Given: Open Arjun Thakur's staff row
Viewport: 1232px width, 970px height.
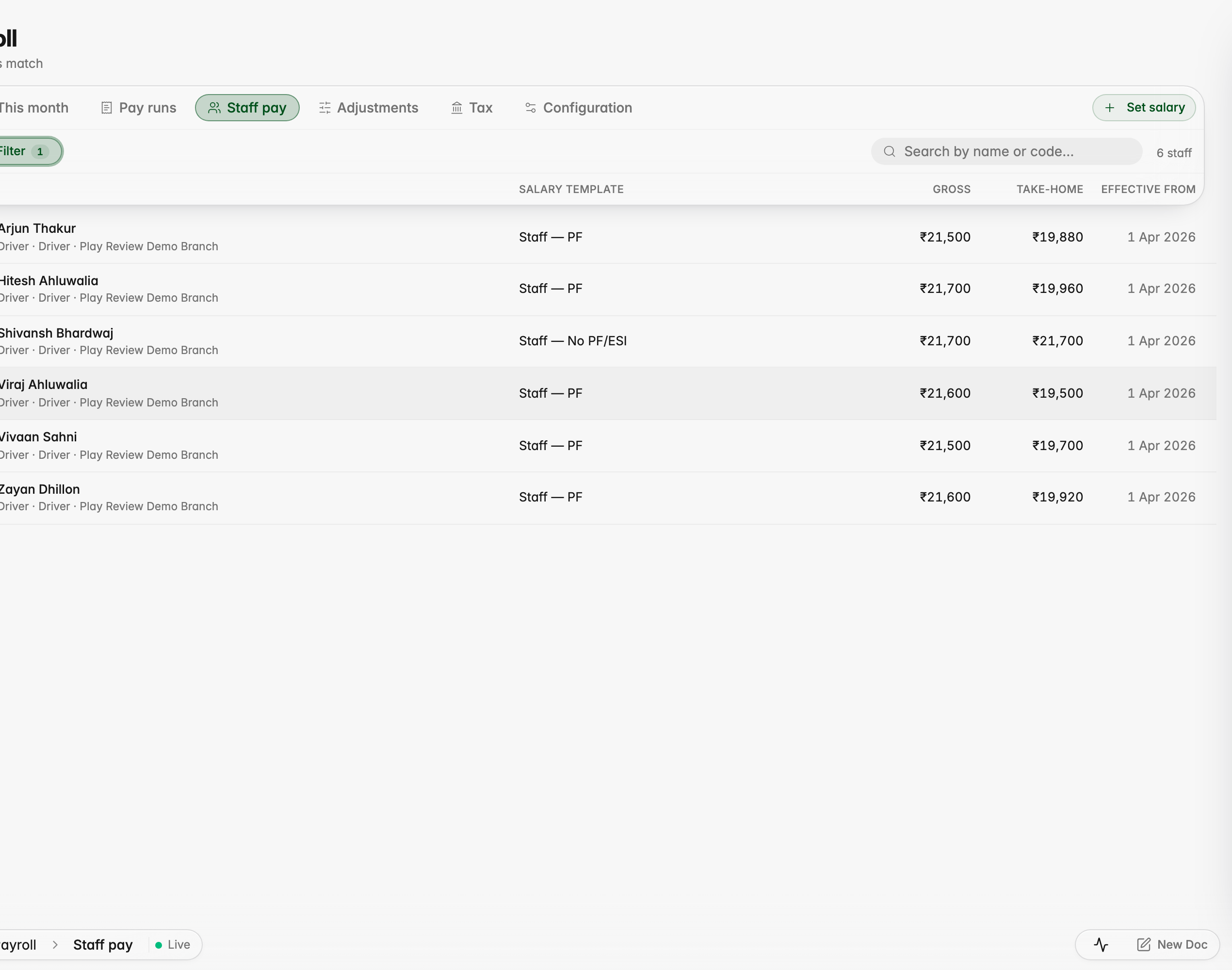Looking at the screenshot, I should pyautogui.click(x=608, y=237).
